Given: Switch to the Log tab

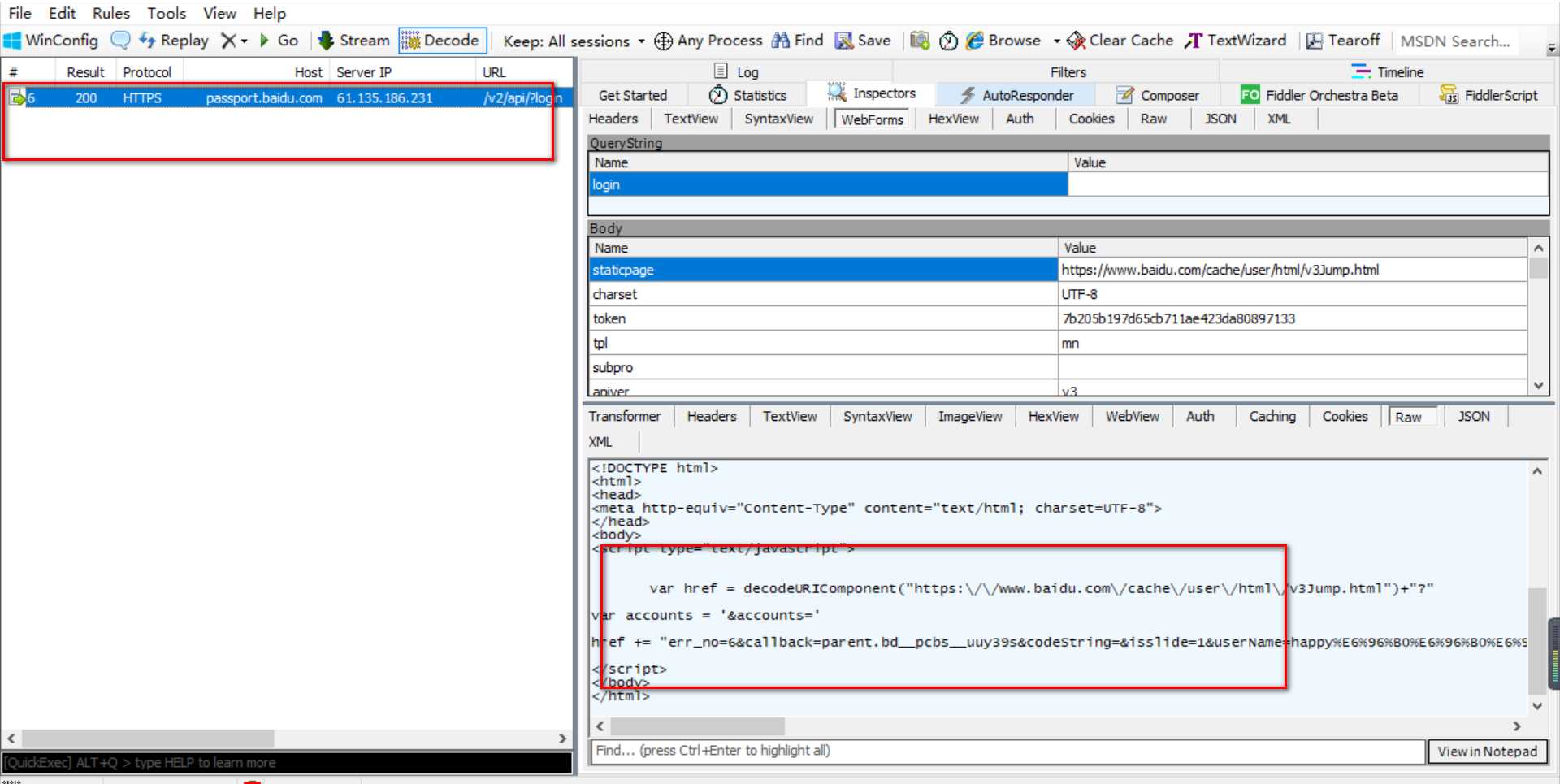Looking at the screenshot, I should coord(736,71).
